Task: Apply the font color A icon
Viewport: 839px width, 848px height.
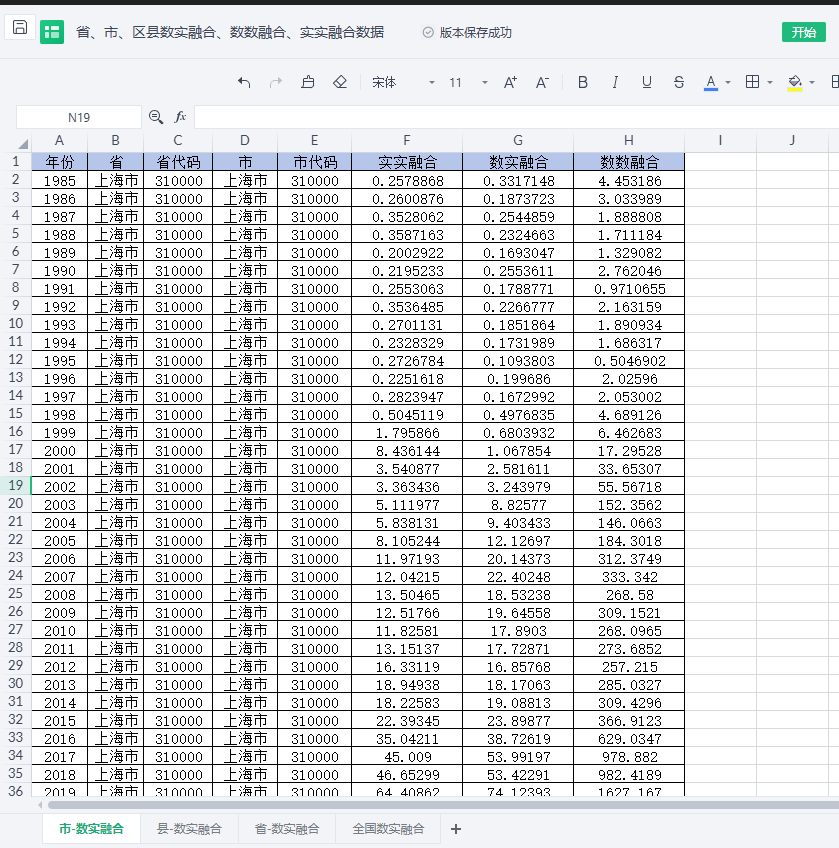Action: (x=711, y=83)
